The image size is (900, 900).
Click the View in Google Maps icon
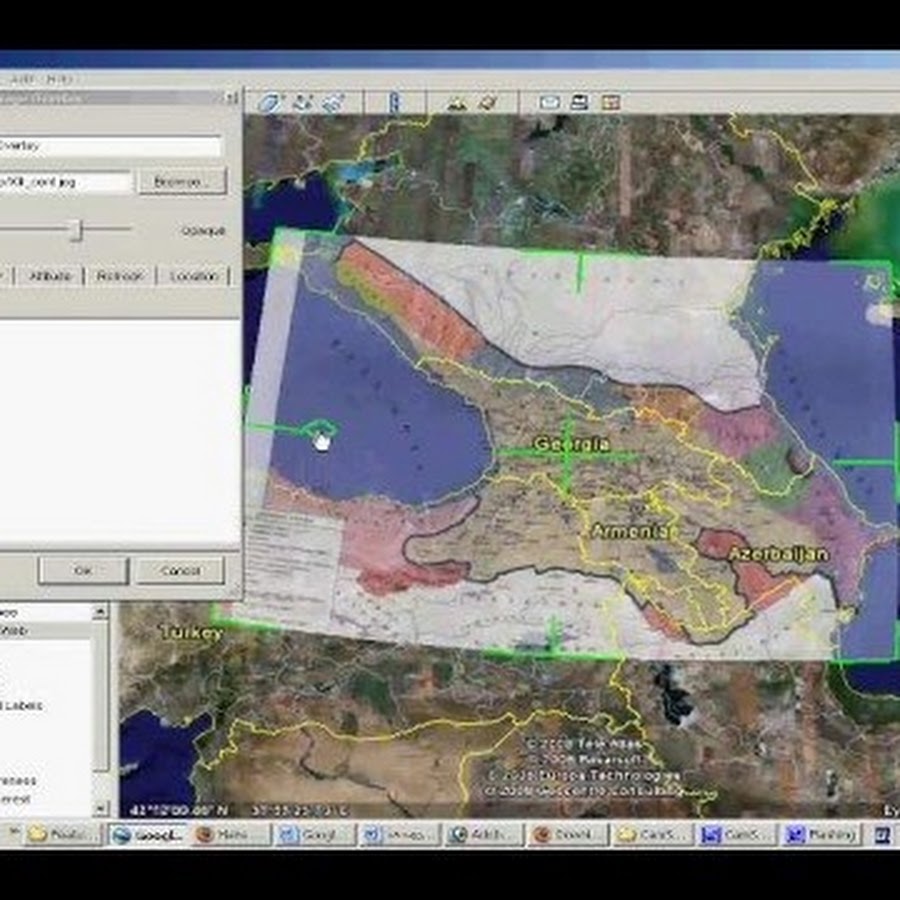611,103
